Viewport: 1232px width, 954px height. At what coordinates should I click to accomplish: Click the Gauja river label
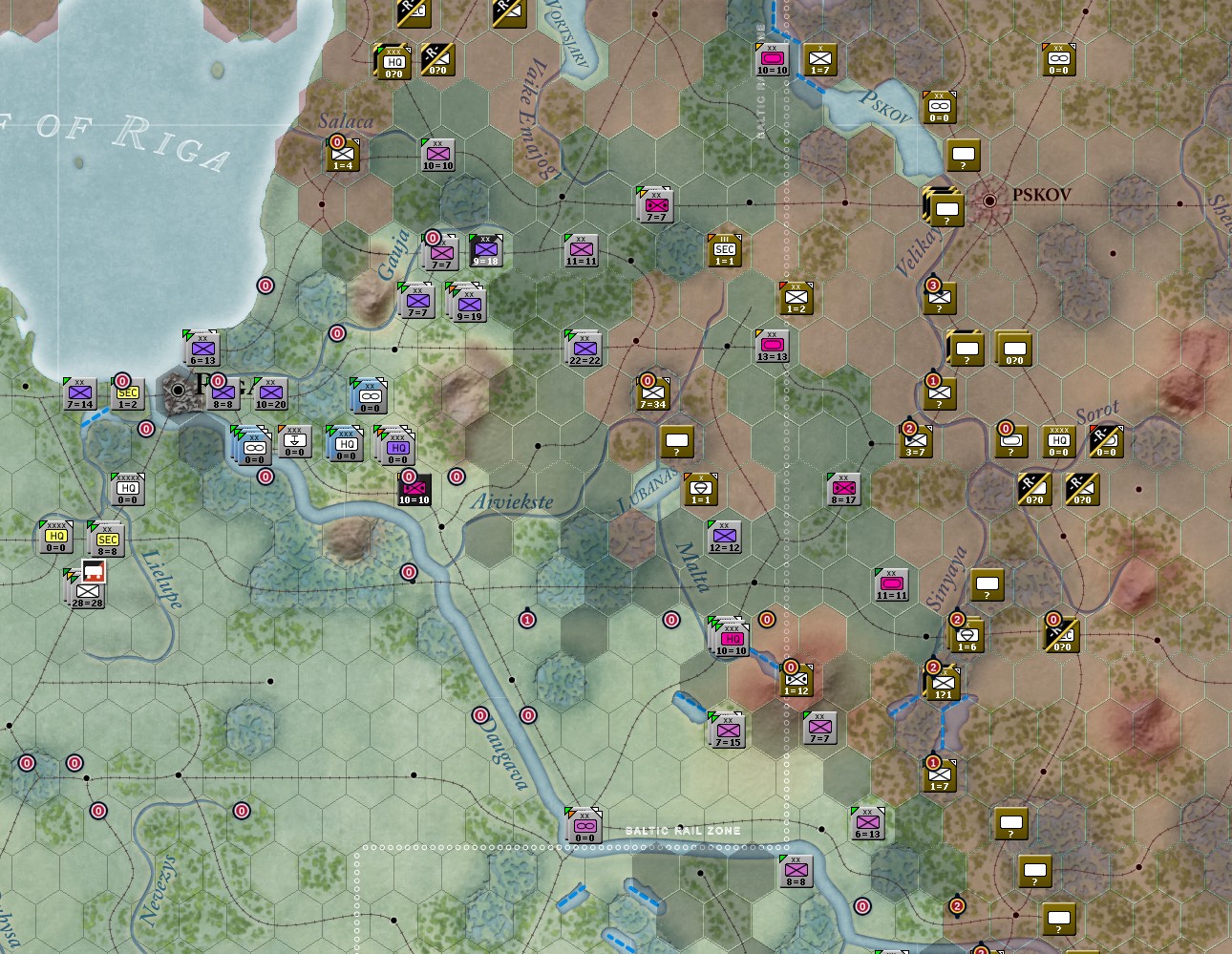[x=393, y=254]
